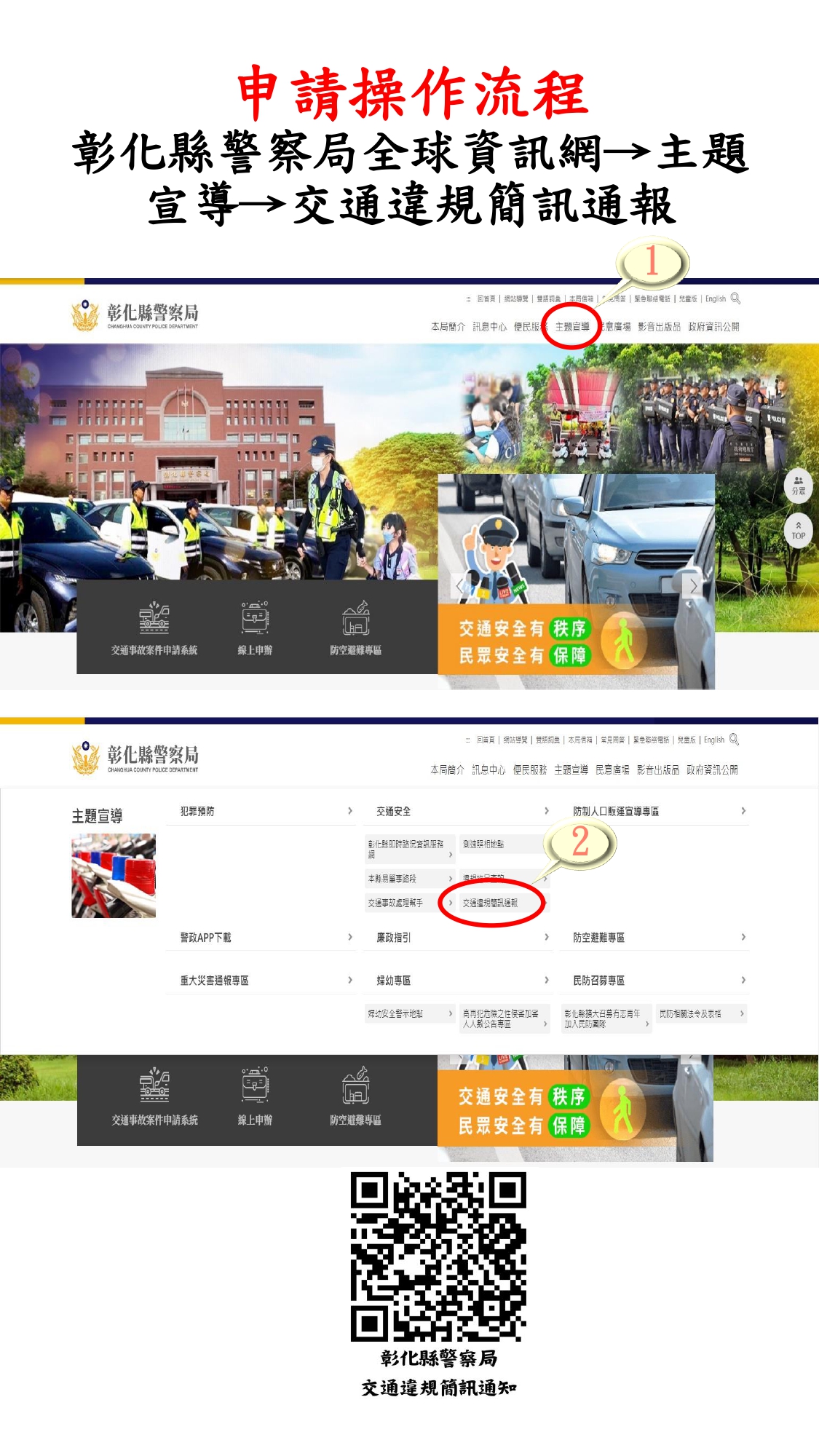This screenshot has height=1456, width=819.
Task: Open the 彰化縣即時路況資訊服務網 submenu link
Action: 410,849
